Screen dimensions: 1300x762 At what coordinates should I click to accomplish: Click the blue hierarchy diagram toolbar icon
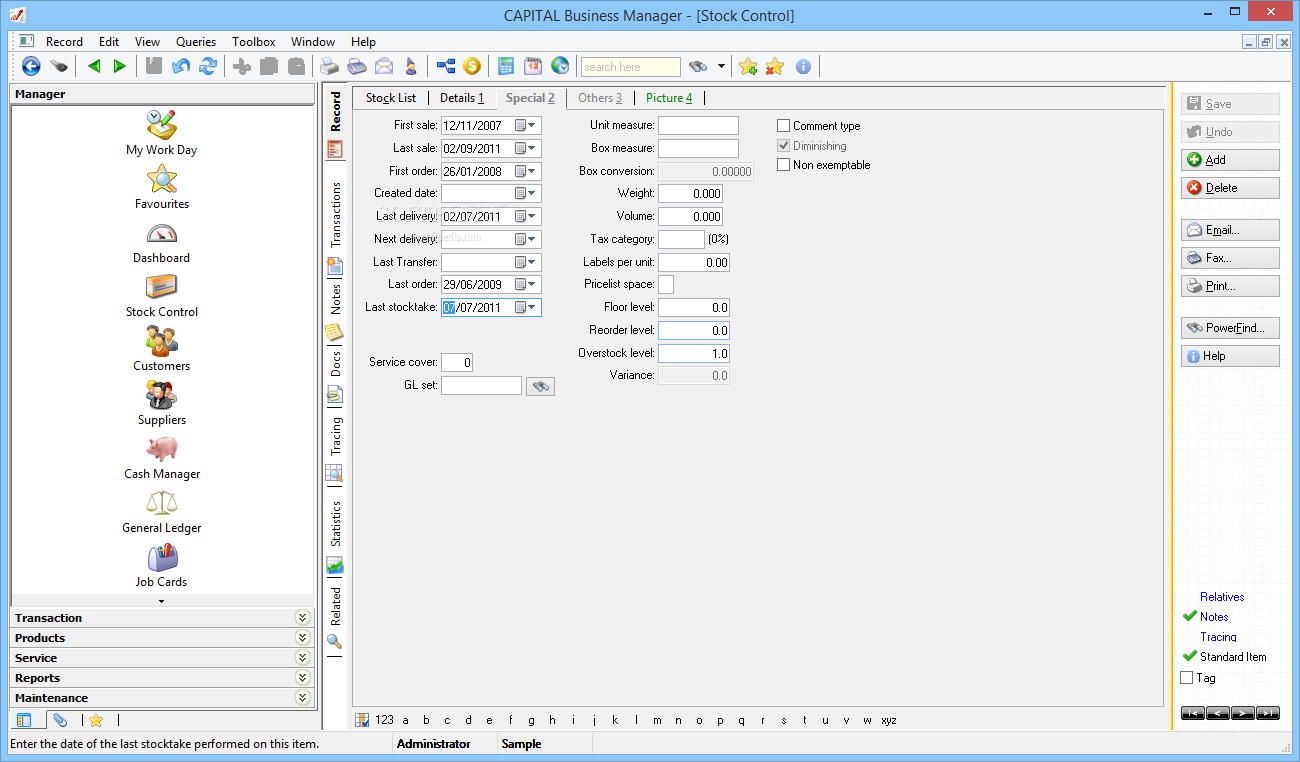pyautogui.click(x=446, y=66)
